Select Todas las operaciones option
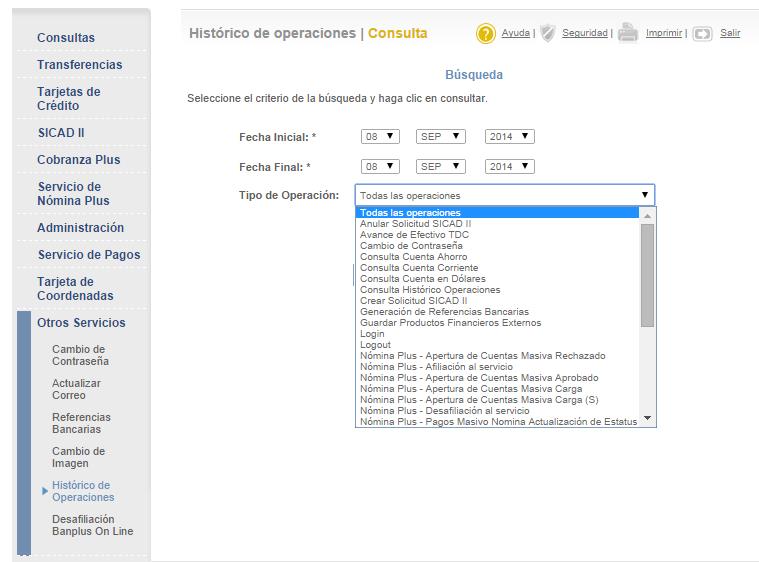Viewport: 759px width, 562px height. tap(497, 213)
